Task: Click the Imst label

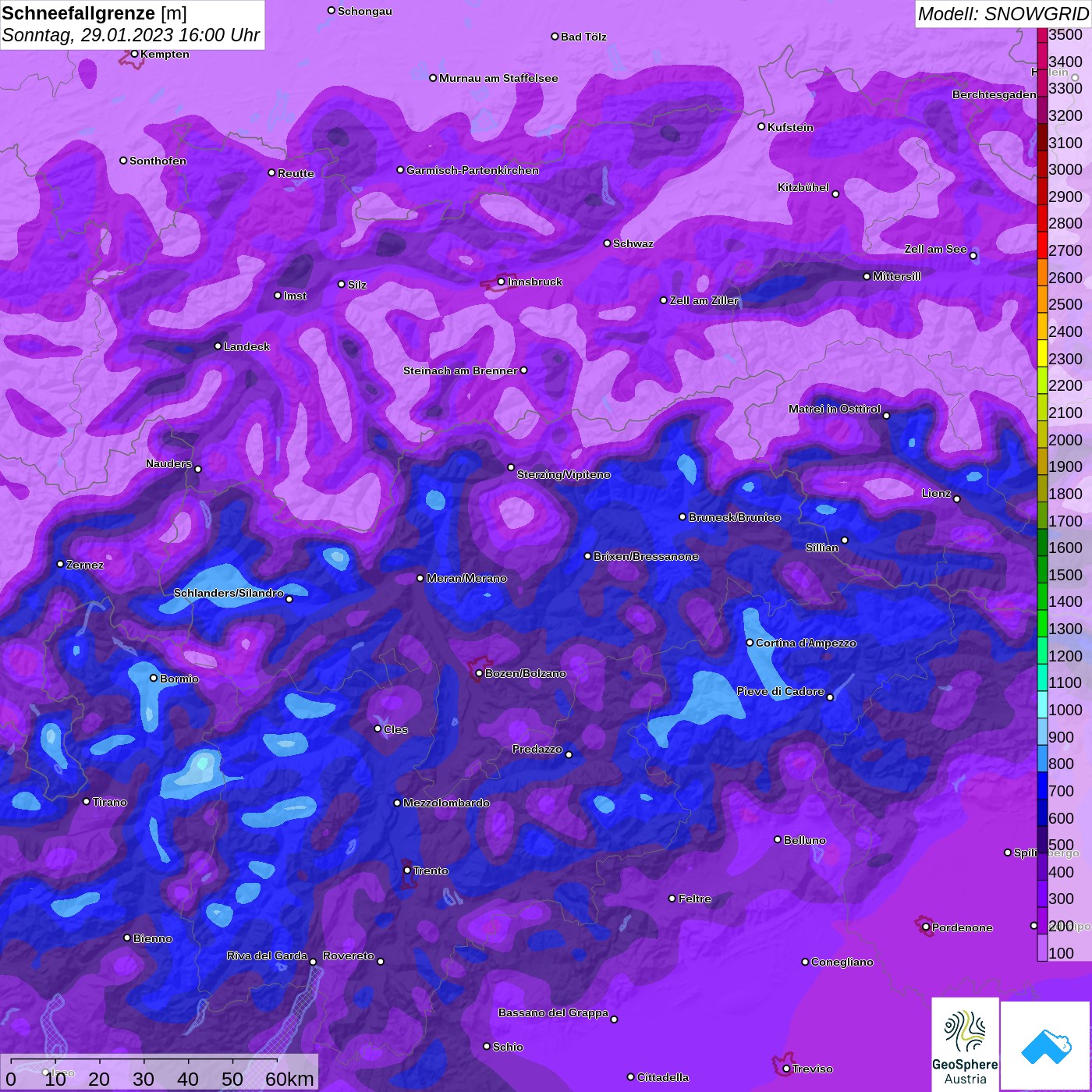Action: click(295, 296)
